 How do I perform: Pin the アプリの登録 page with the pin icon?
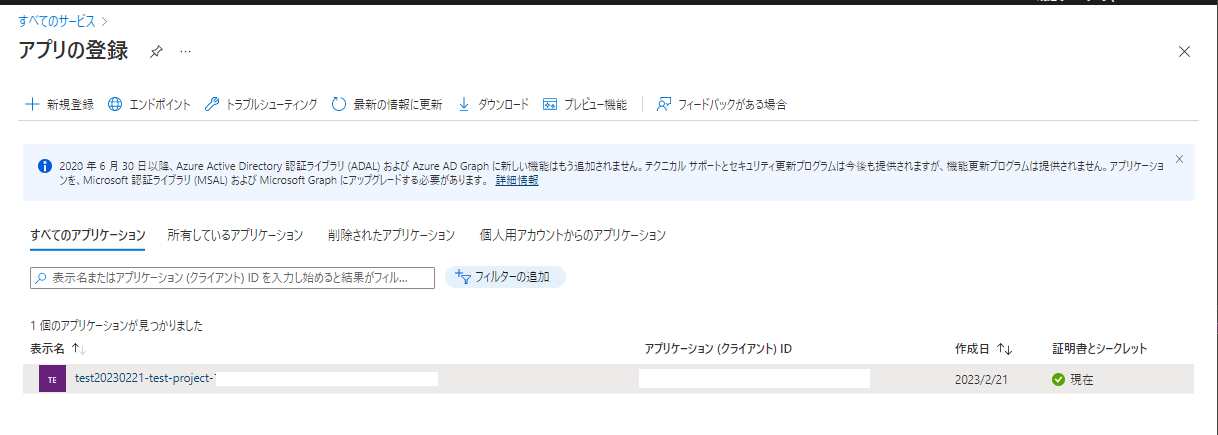[156, 51]
